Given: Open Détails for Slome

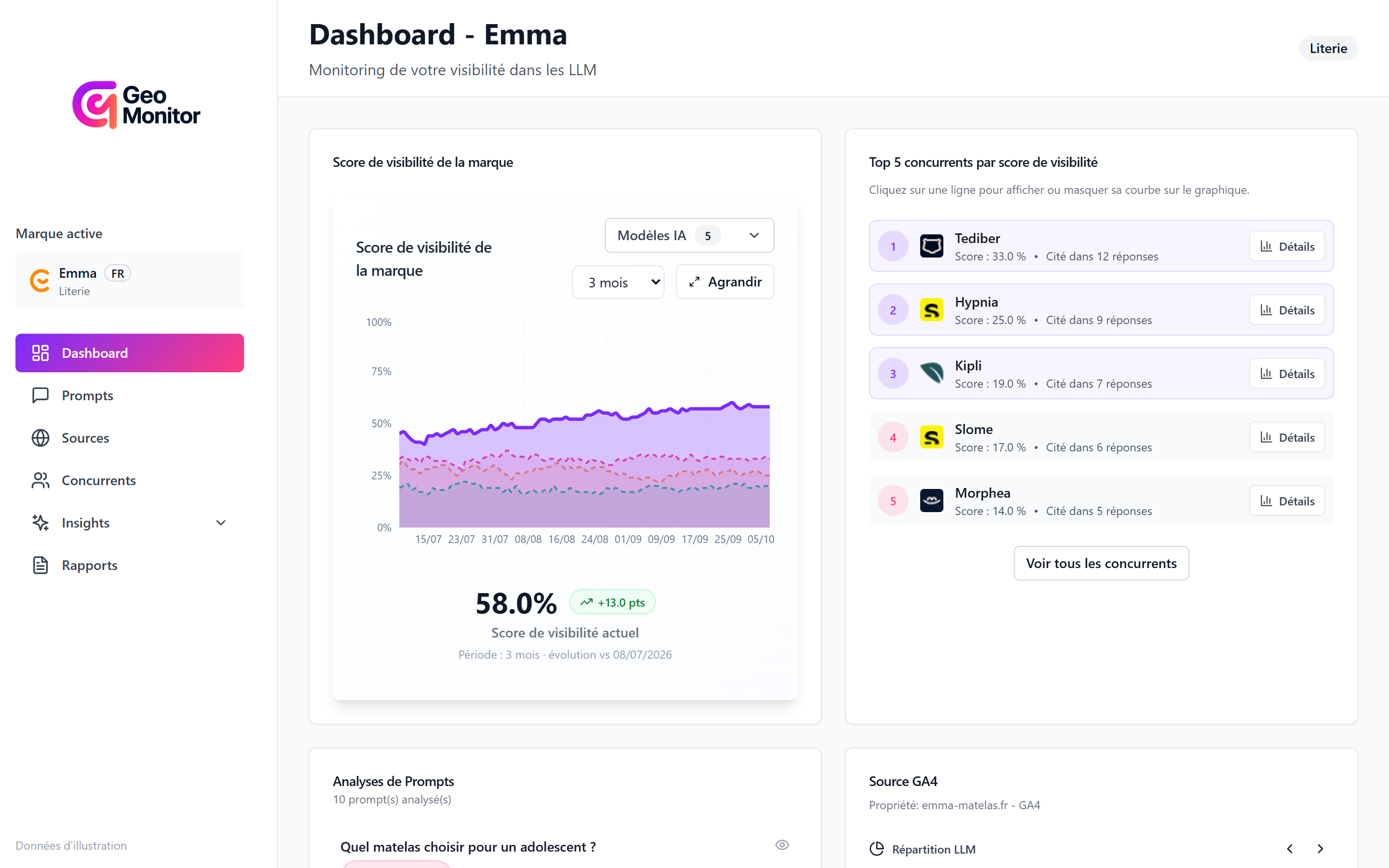Looking at the screenshot, I should click(1287, 437).
